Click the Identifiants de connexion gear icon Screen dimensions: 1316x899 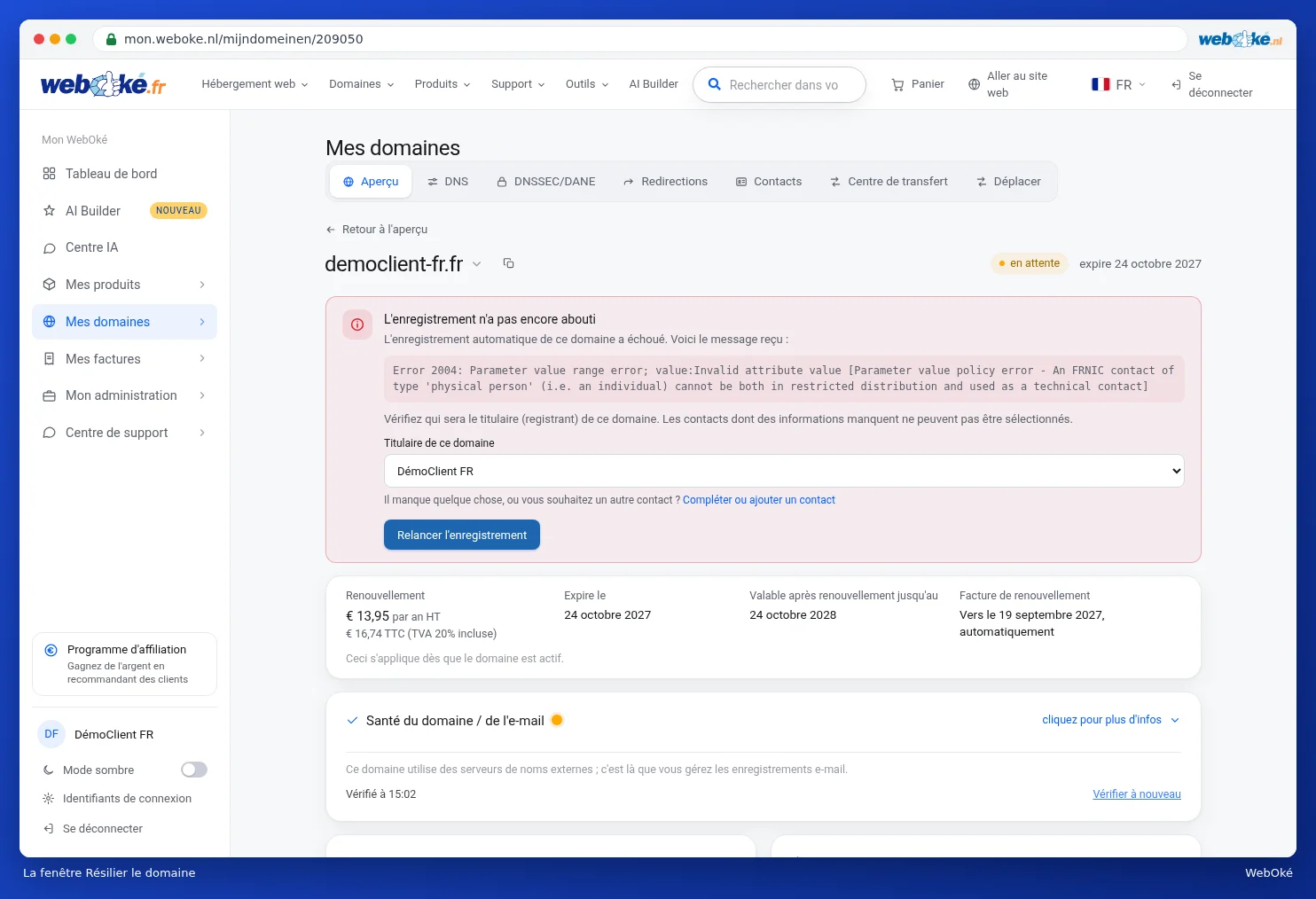48,799
